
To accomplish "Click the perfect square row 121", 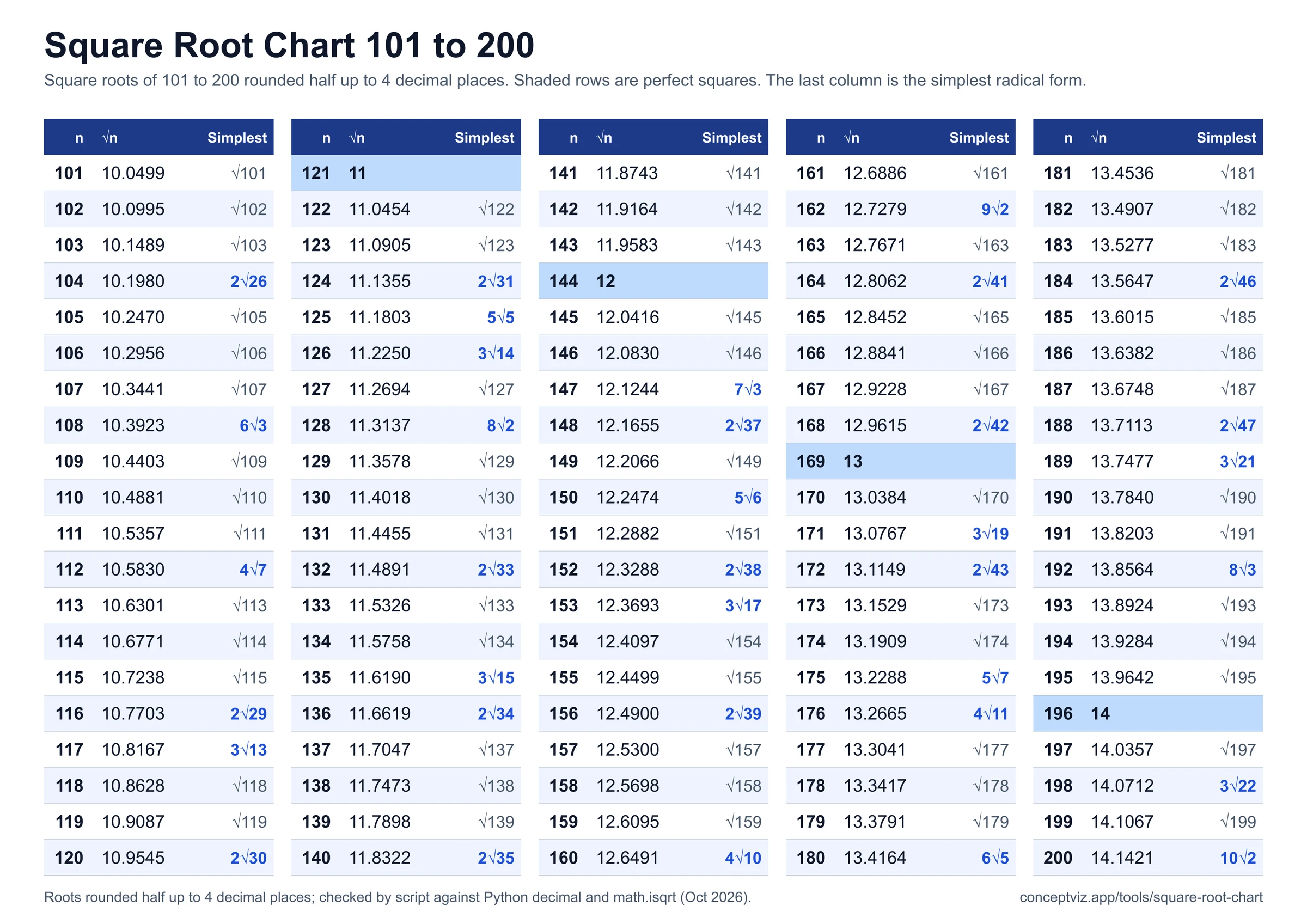I will [406, 173].
